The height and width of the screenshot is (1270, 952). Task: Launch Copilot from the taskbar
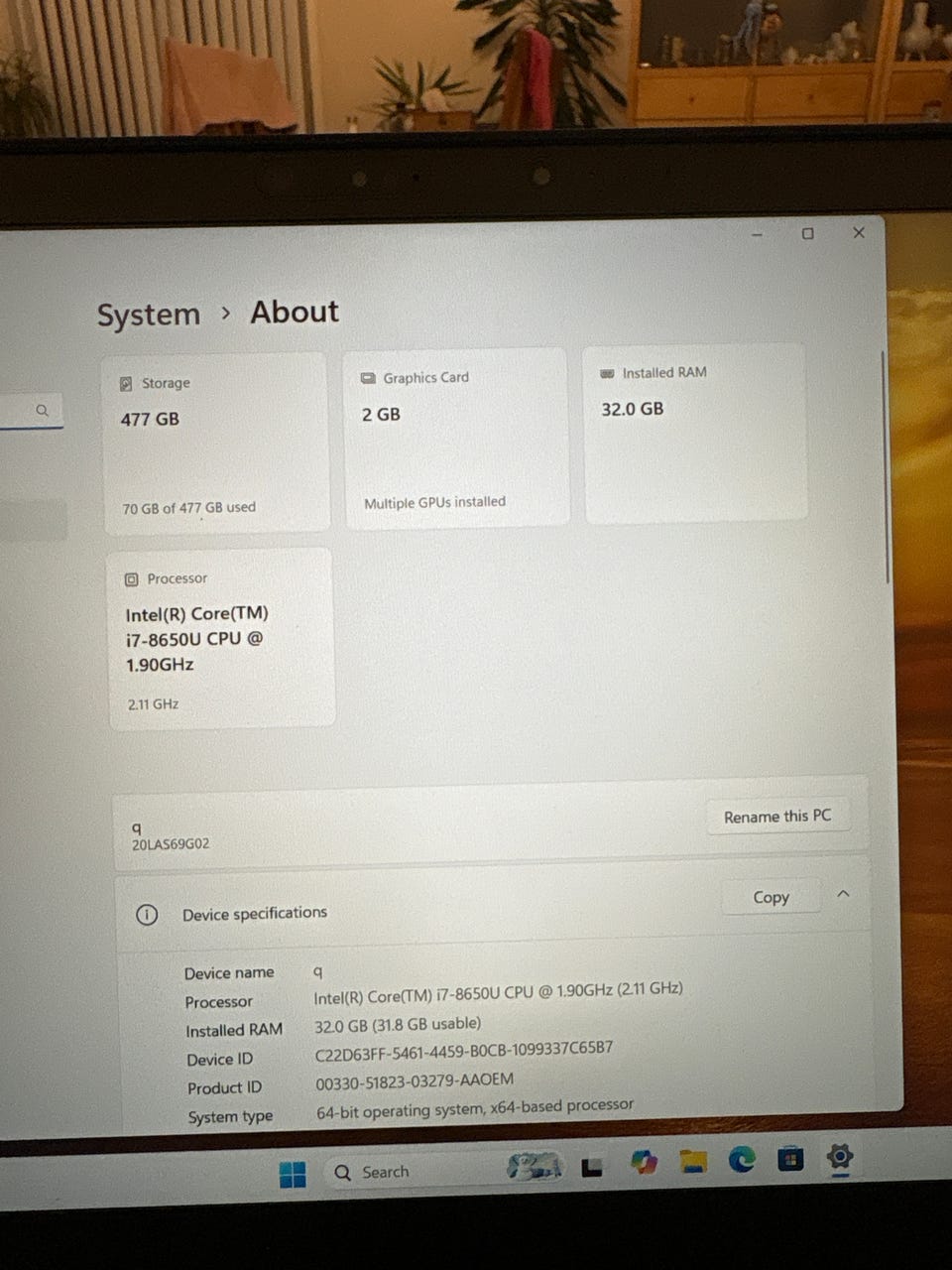coord(644,1162)
